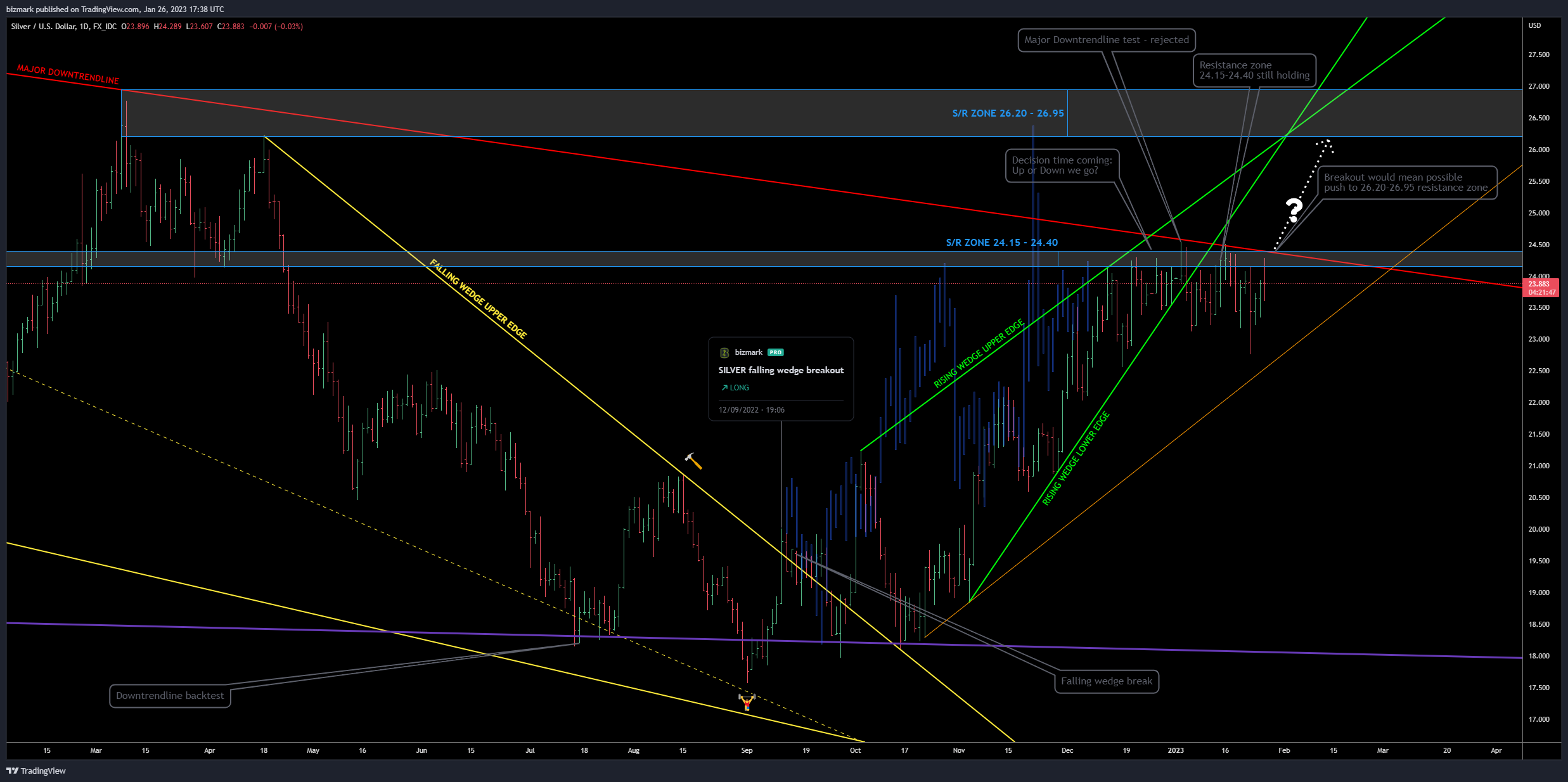Click the idea date '12/09/2022 · 19:06'
1568x782 pixels.
pyautogui.click(x=752, y=410)
